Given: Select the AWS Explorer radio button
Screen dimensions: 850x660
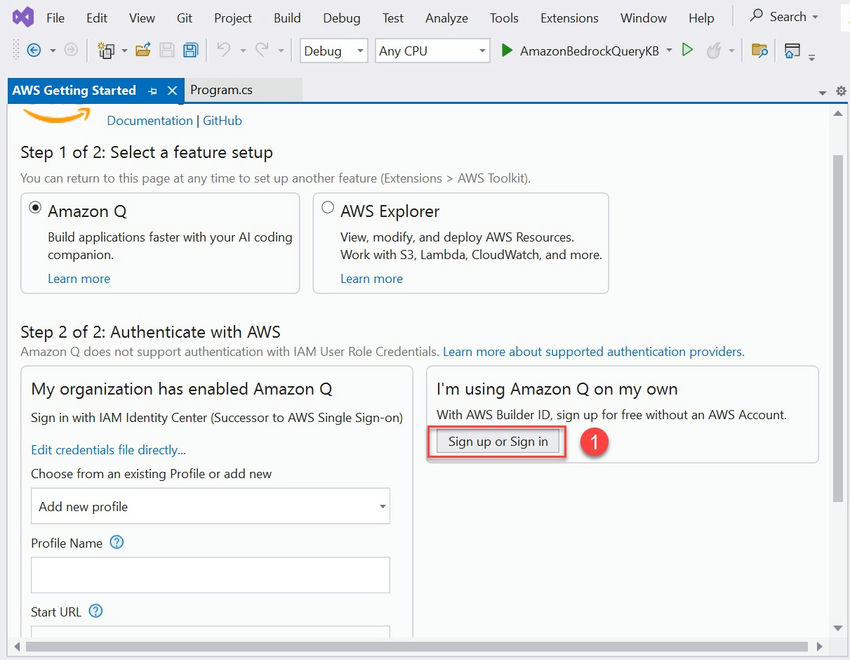Looking at the screenshot, I should (328, 209).
